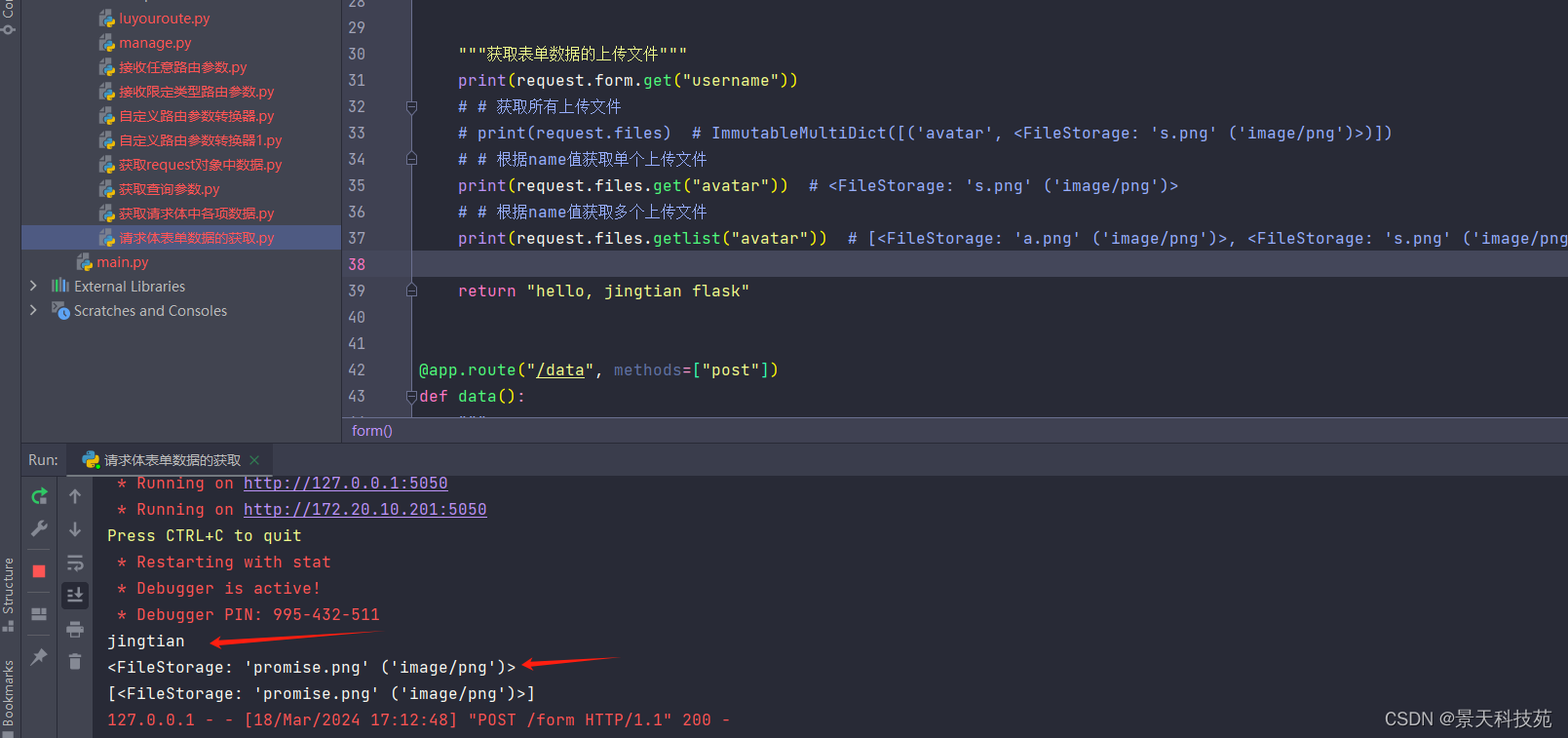Open 获取request对象中数据.py file
The width and height of the screenshot is (1568, 738).
(201, 165)
